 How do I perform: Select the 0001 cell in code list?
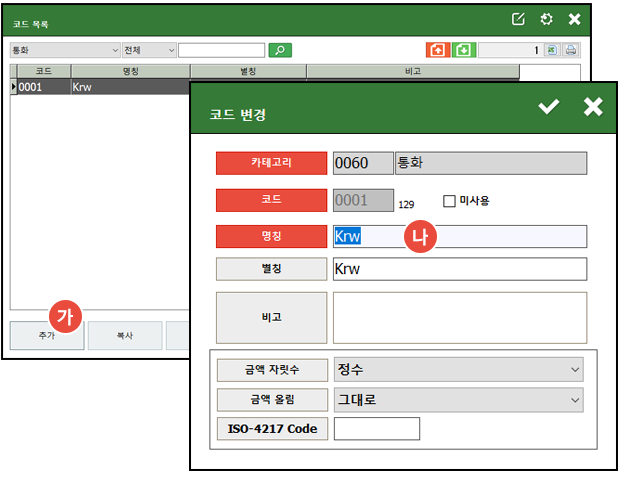tap(44, 87)
